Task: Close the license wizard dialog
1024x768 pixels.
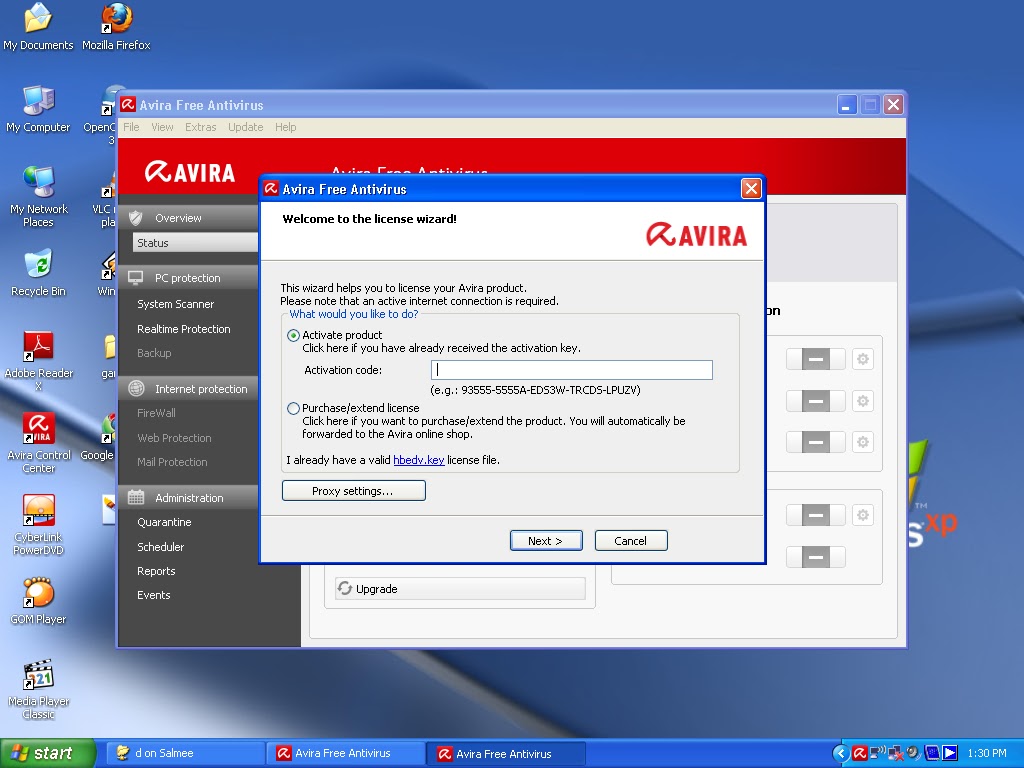Action: pyautogui.click(x=751, y=189)
